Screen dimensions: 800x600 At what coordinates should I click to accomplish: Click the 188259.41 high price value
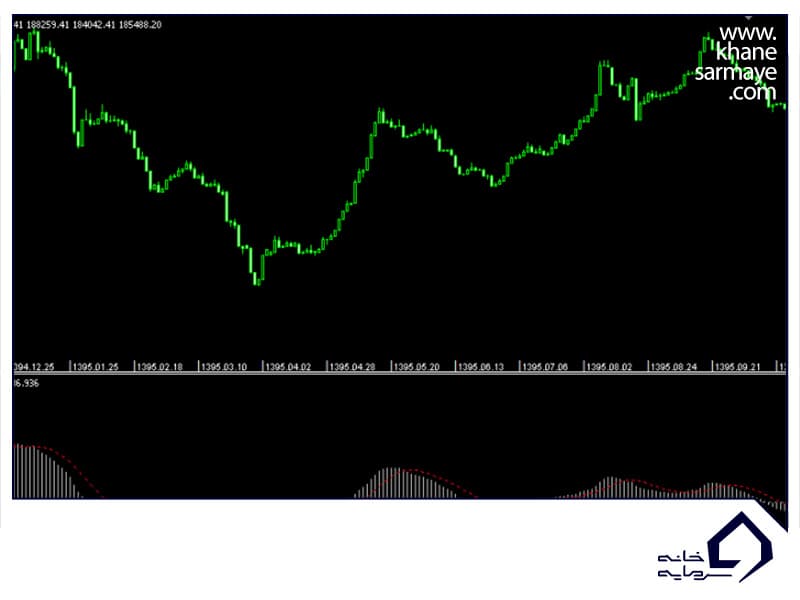[47, 24]
